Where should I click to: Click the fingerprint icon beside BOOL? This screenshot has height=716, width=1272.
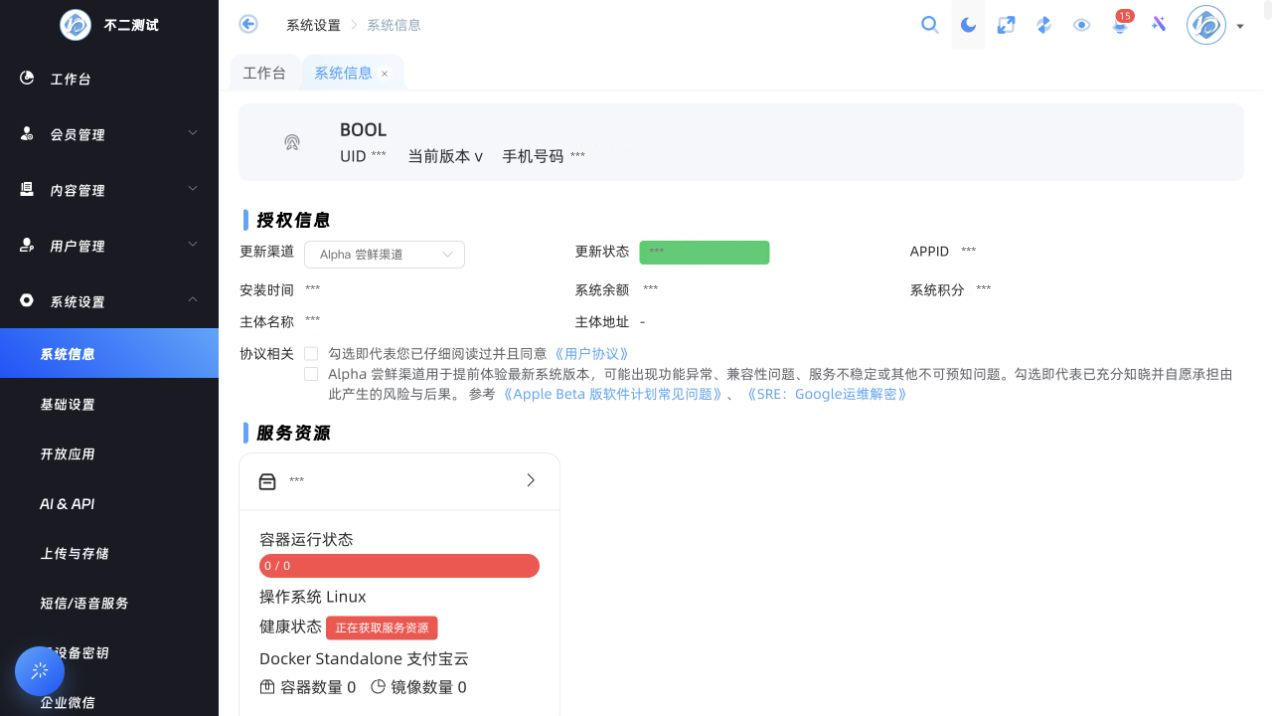point(292,142)
